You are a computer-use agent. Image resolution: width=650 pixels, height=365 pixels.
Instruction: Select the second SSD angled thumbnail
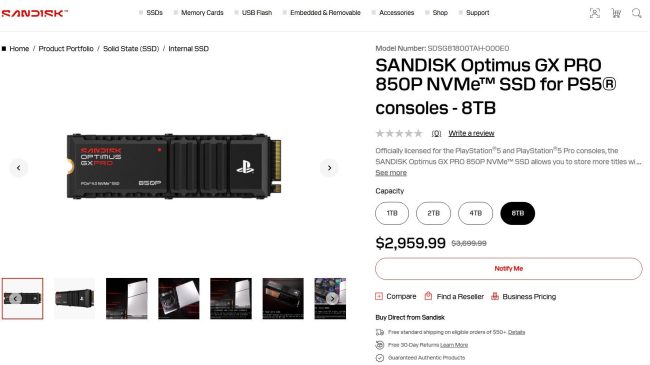point(75,299)
